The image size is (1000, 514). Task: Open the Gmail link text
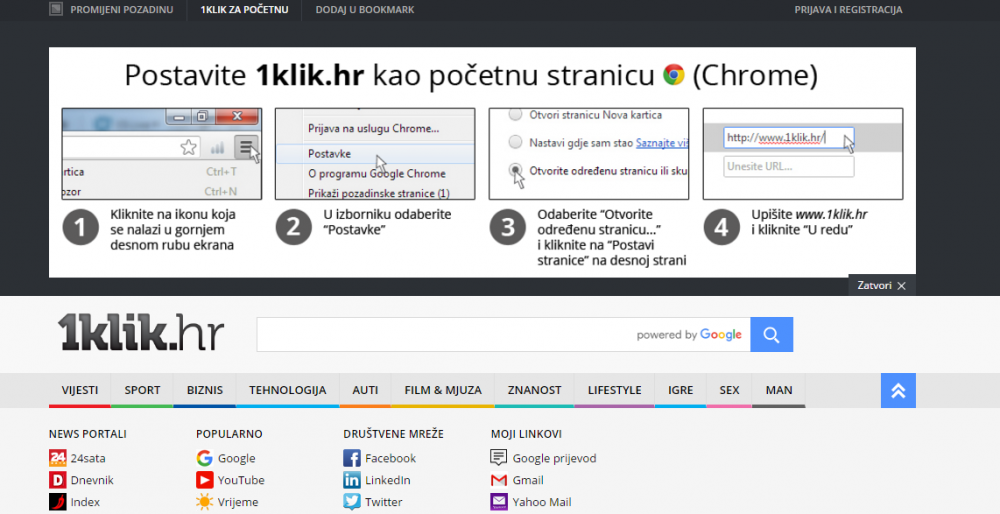(x=528, y=480)
